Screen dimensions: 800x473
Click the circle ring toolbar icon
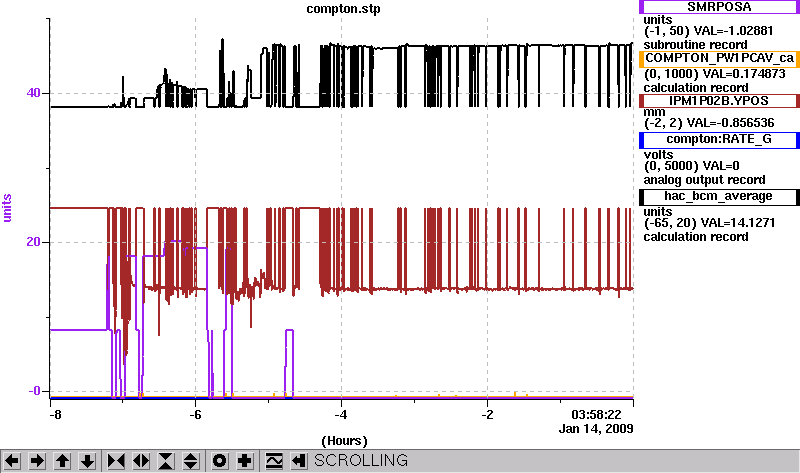pos(220,461)
